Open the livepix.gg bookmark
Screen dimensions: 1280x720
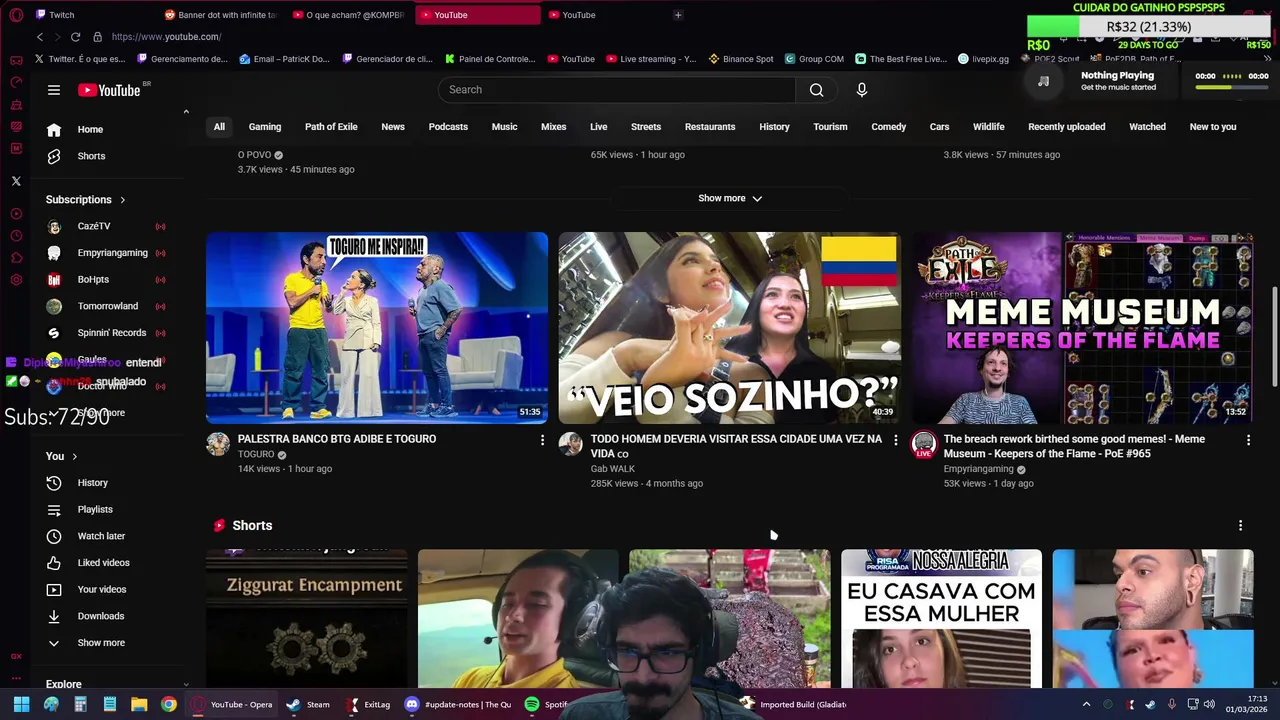pos(983,59)
